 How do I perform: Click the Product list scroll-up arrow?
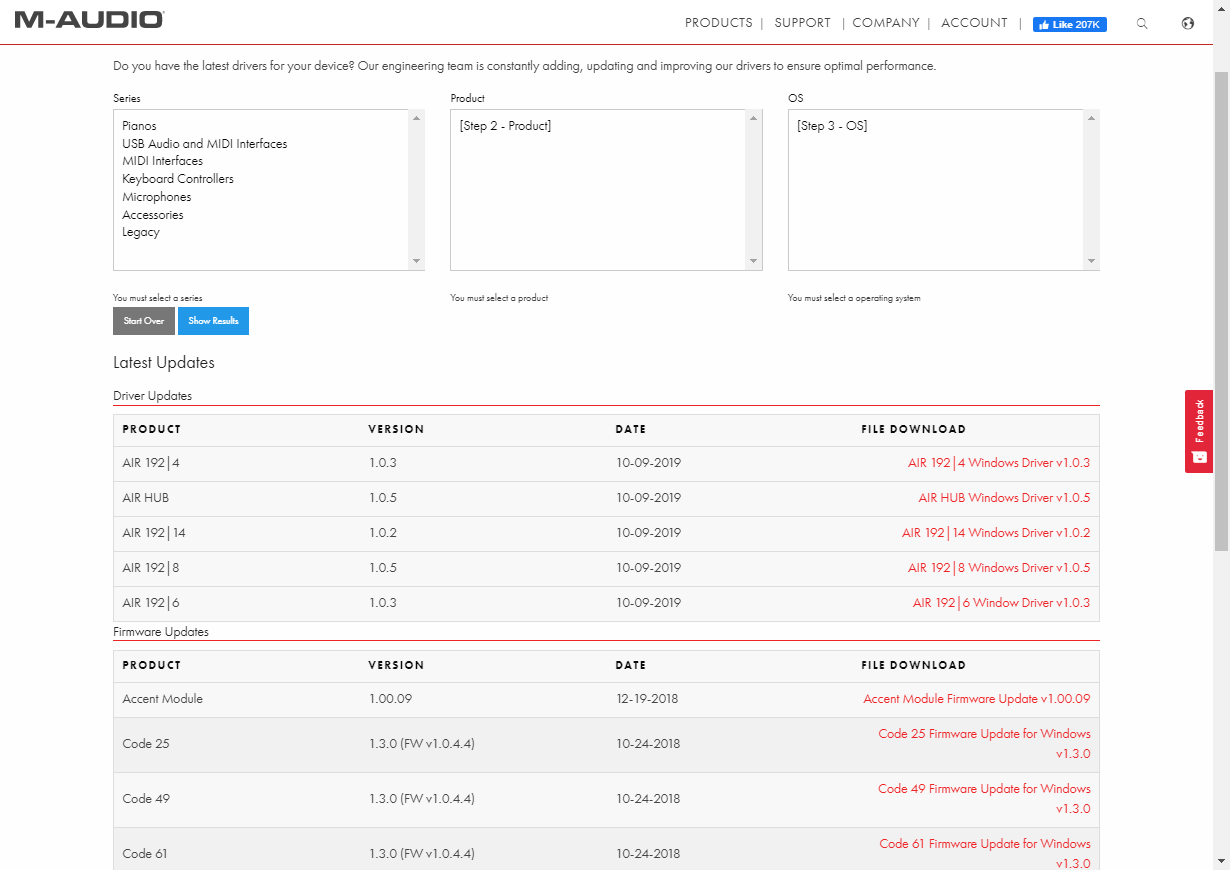click(x=754, y=118)
